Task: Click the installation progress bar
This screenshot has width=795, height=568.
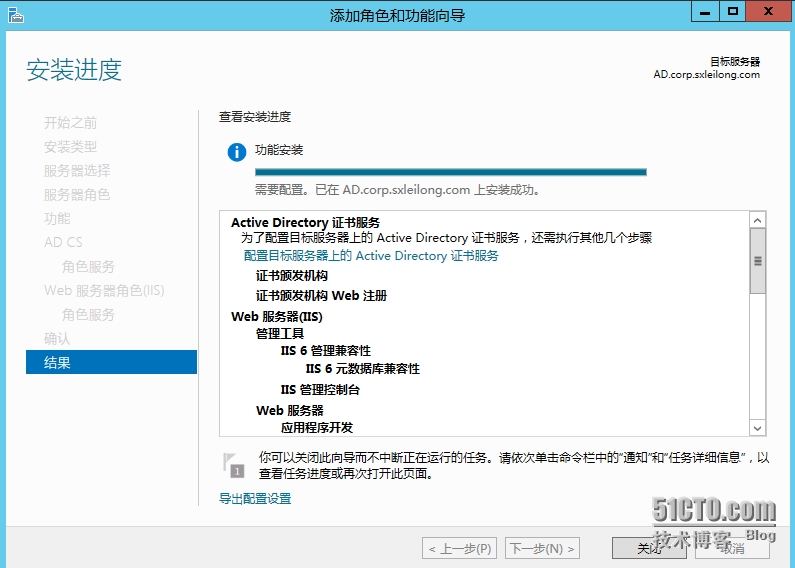Action: 451,172
